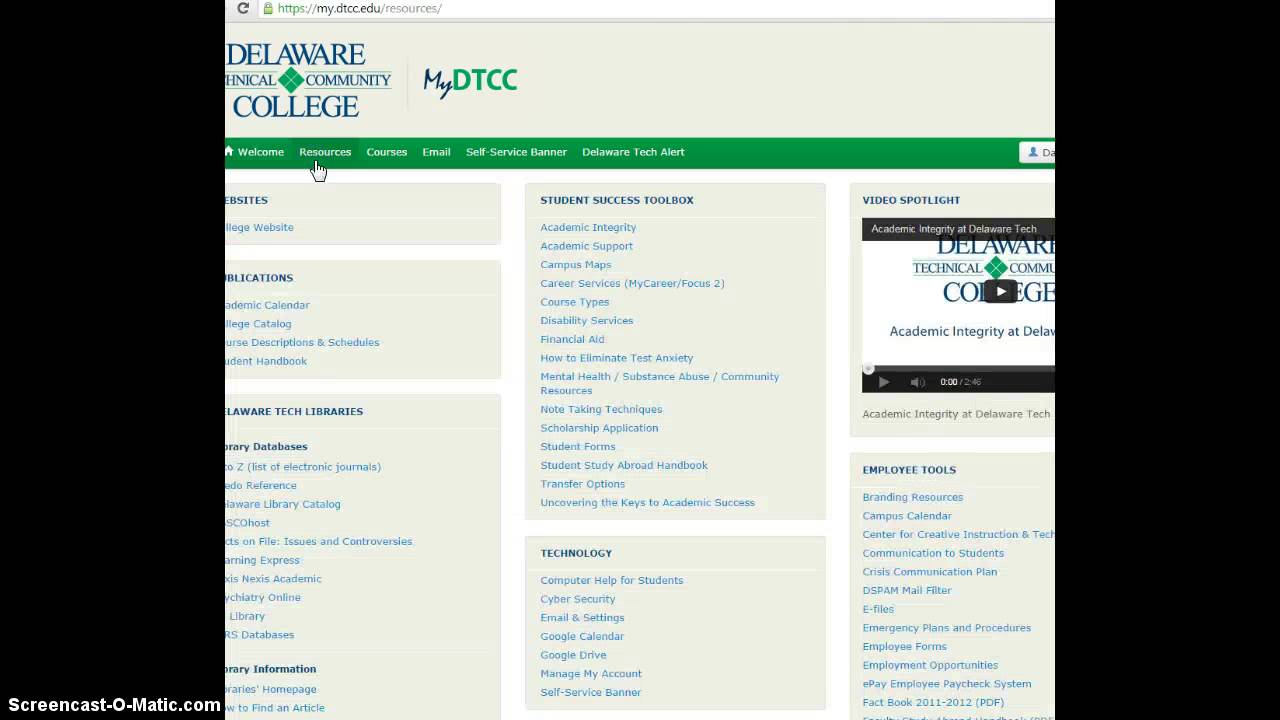Open How to Eliminate Test Anxiety link
This screenshot has height=720, width=1280.
(x=617, y=358)
